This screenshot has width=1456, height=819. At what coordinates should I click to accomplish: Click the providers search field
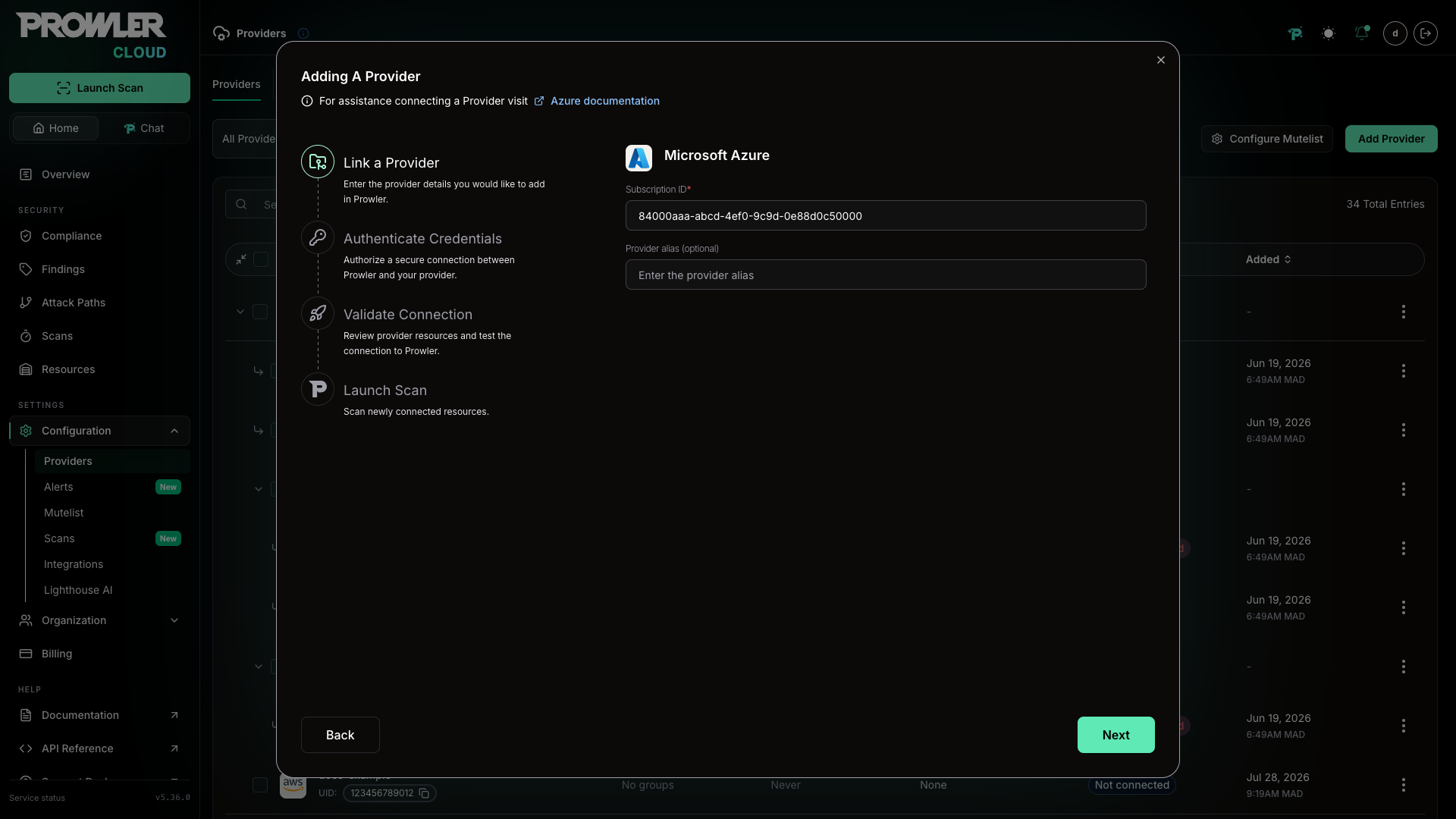coord(252,204)
